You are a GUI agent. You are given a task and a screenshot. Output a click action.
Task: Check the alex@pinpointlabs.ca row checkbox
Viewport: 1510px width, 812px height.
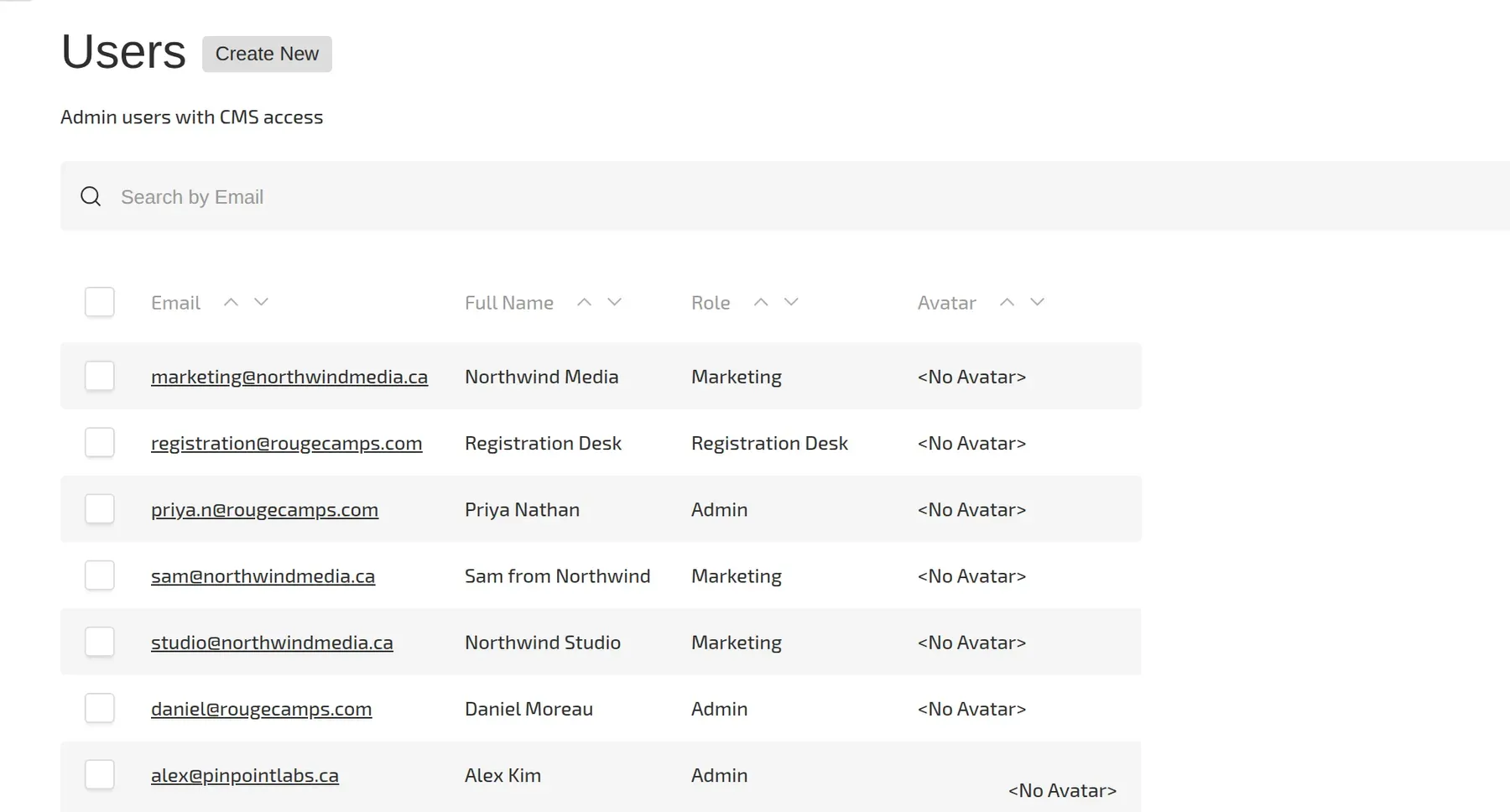point(100,774)
